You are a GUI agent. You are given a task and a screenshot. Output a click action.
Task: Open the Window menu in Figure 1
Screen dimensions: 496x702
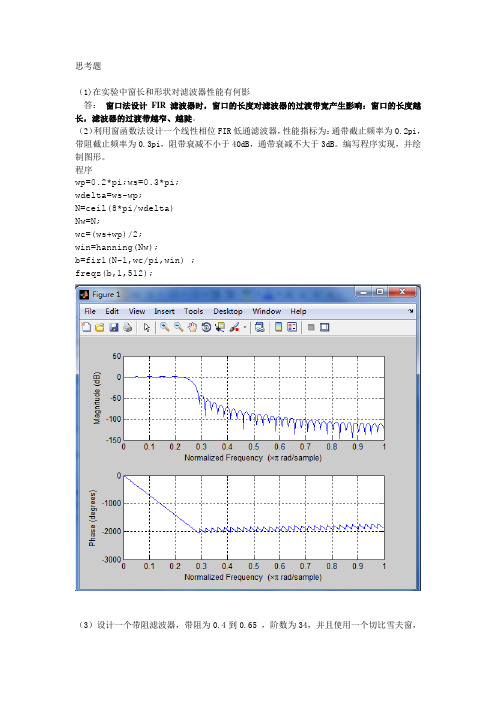point(266,311)
